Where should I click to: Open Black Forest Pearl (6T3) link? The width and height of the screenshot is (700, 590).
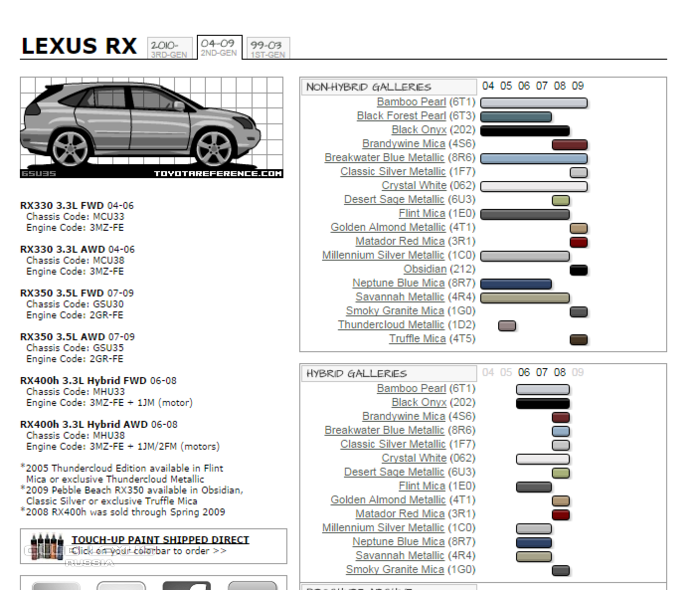point(401,116)
